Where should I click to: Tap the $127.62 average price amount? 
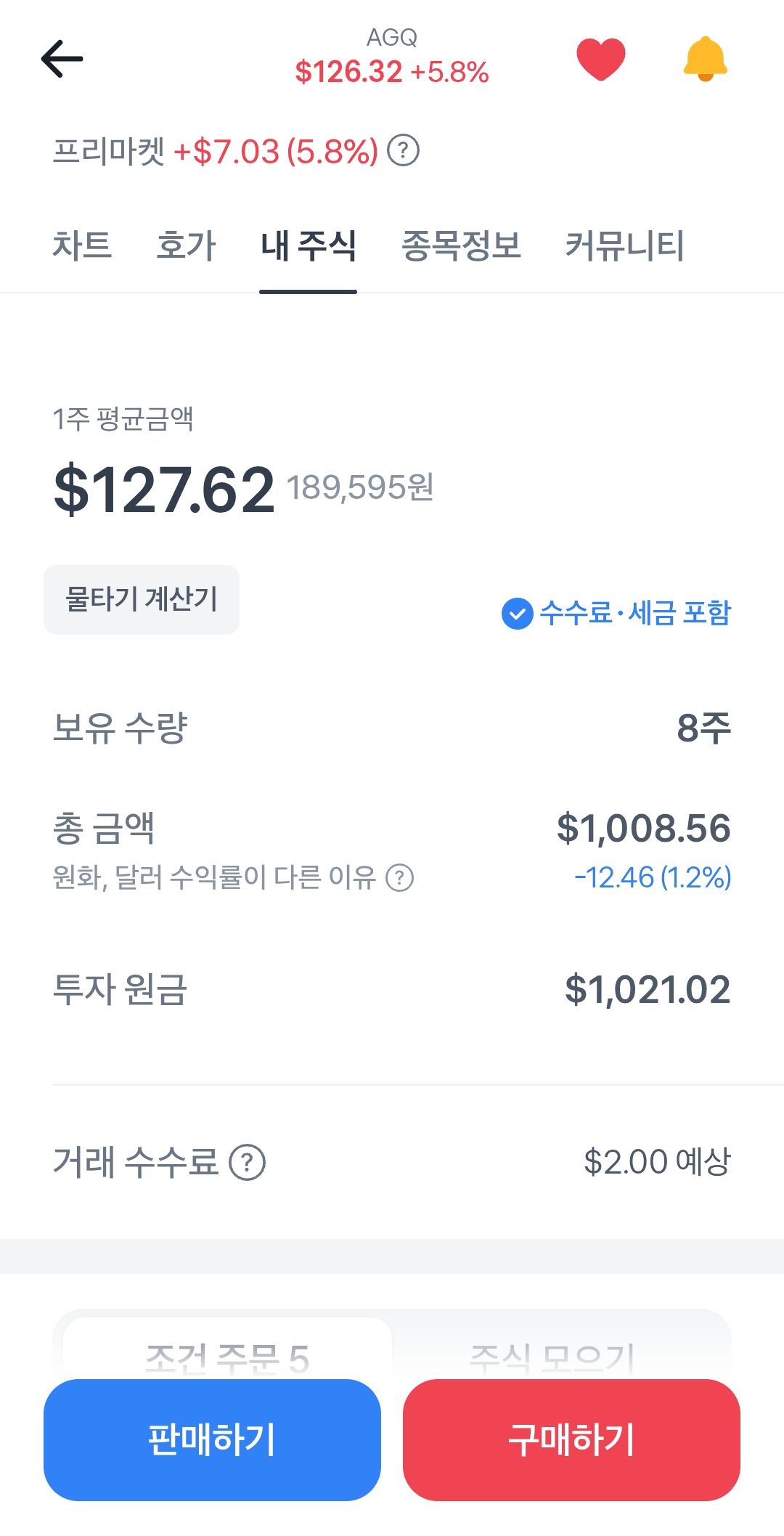coord(165,490)
